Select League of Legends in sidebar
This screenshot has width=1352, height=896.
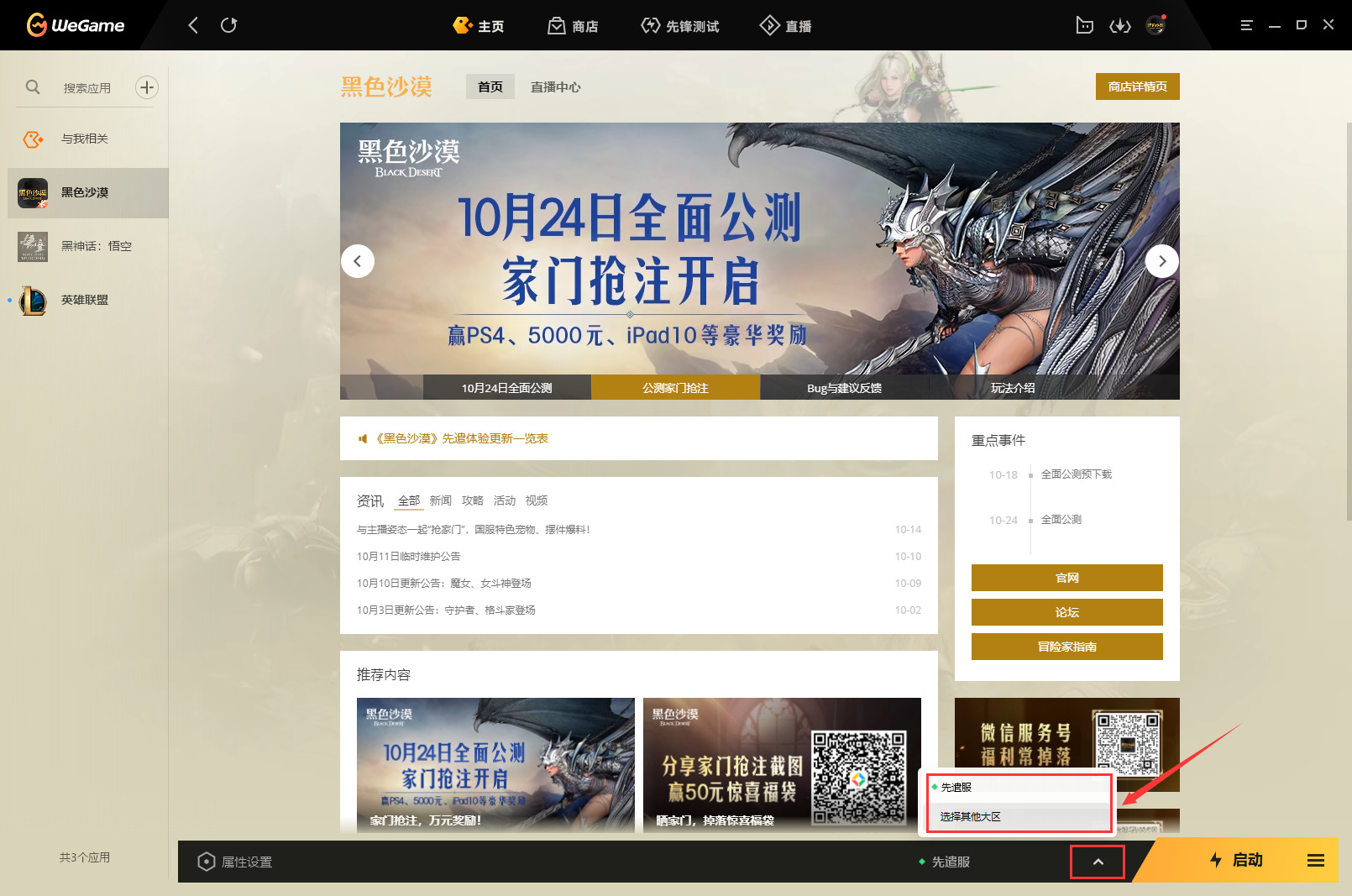pos(84,300)
